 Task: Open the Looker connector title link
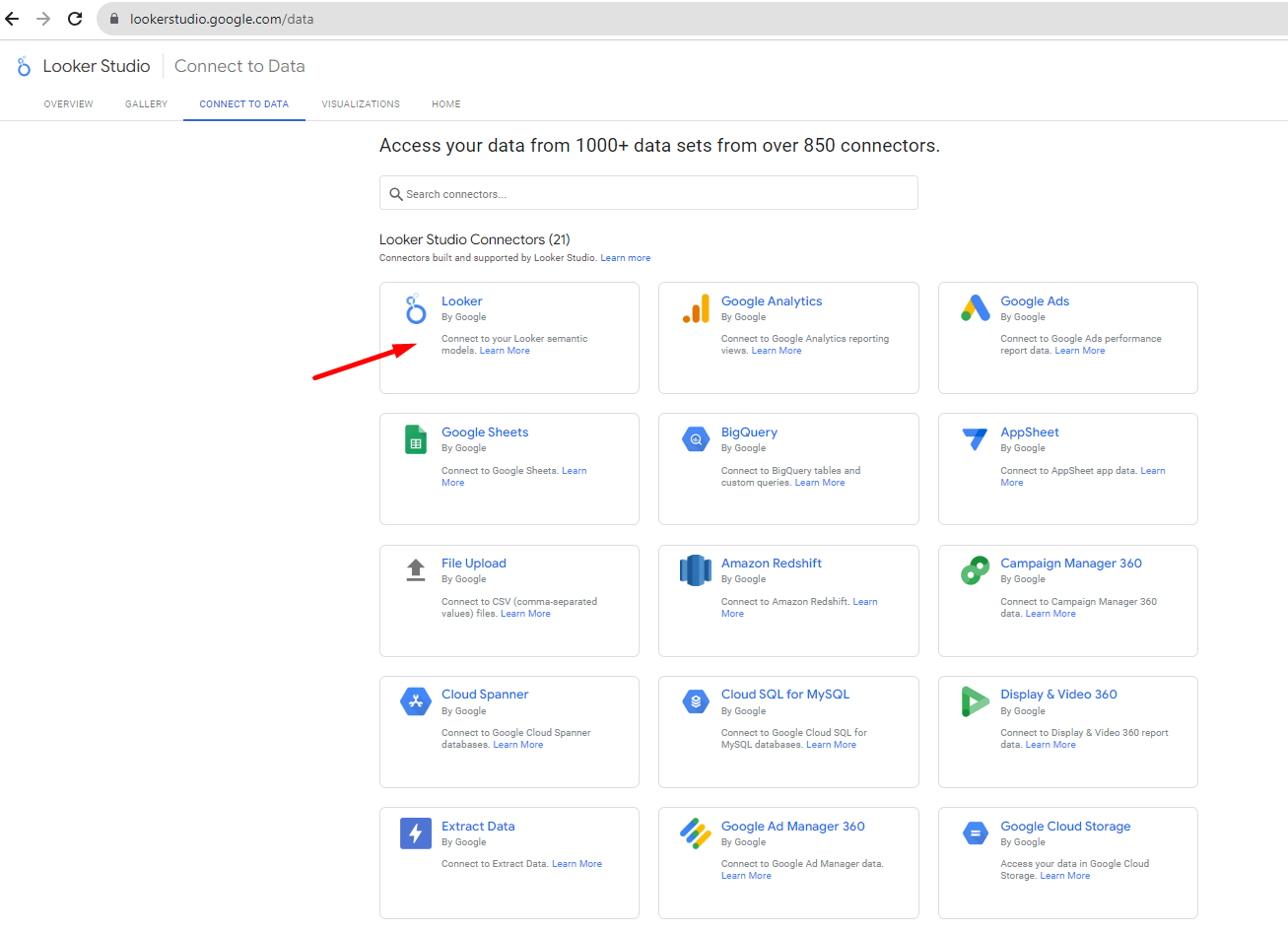(x=462, y=301)
